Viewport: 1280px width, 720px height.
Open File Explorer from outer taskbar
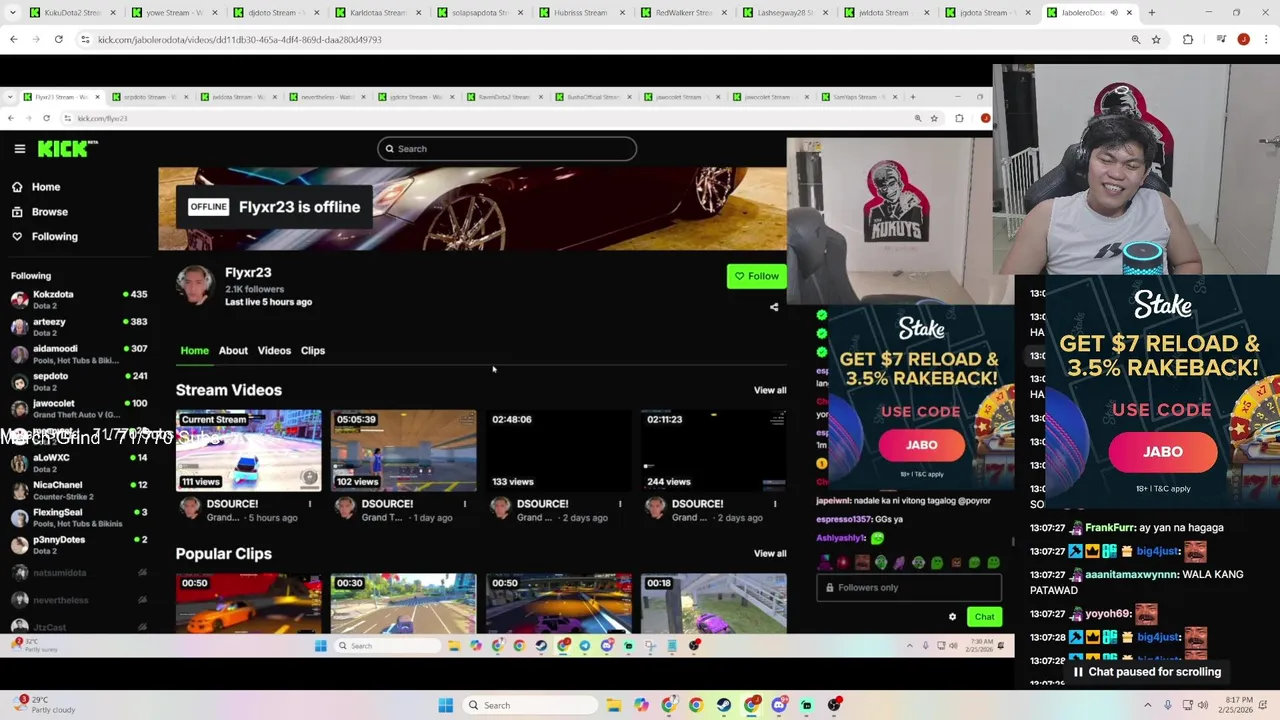614,705
